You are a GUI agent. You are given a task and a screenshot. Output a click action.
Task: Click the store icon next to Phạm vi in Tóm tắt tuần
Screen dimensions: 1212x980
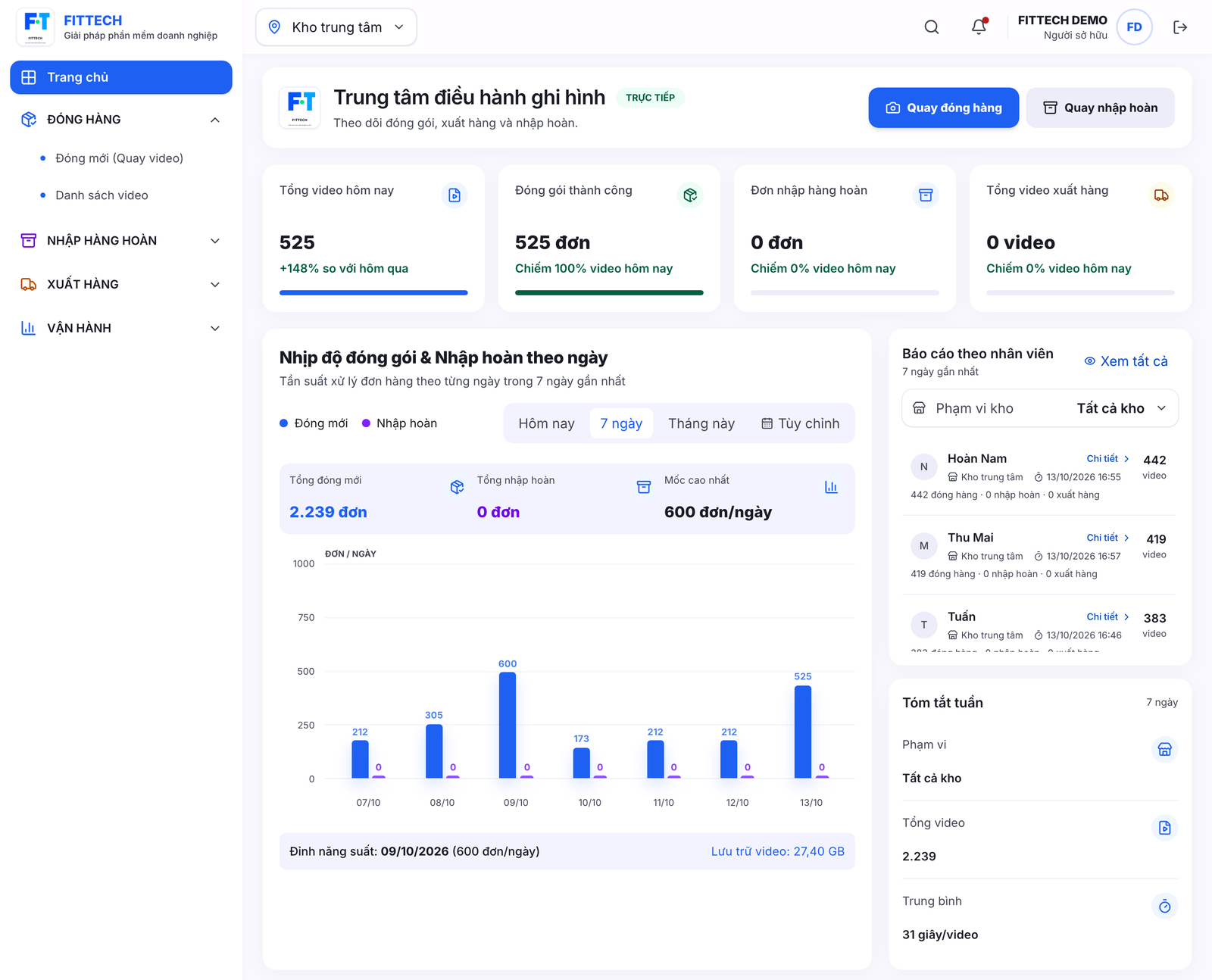[1165, 749]
